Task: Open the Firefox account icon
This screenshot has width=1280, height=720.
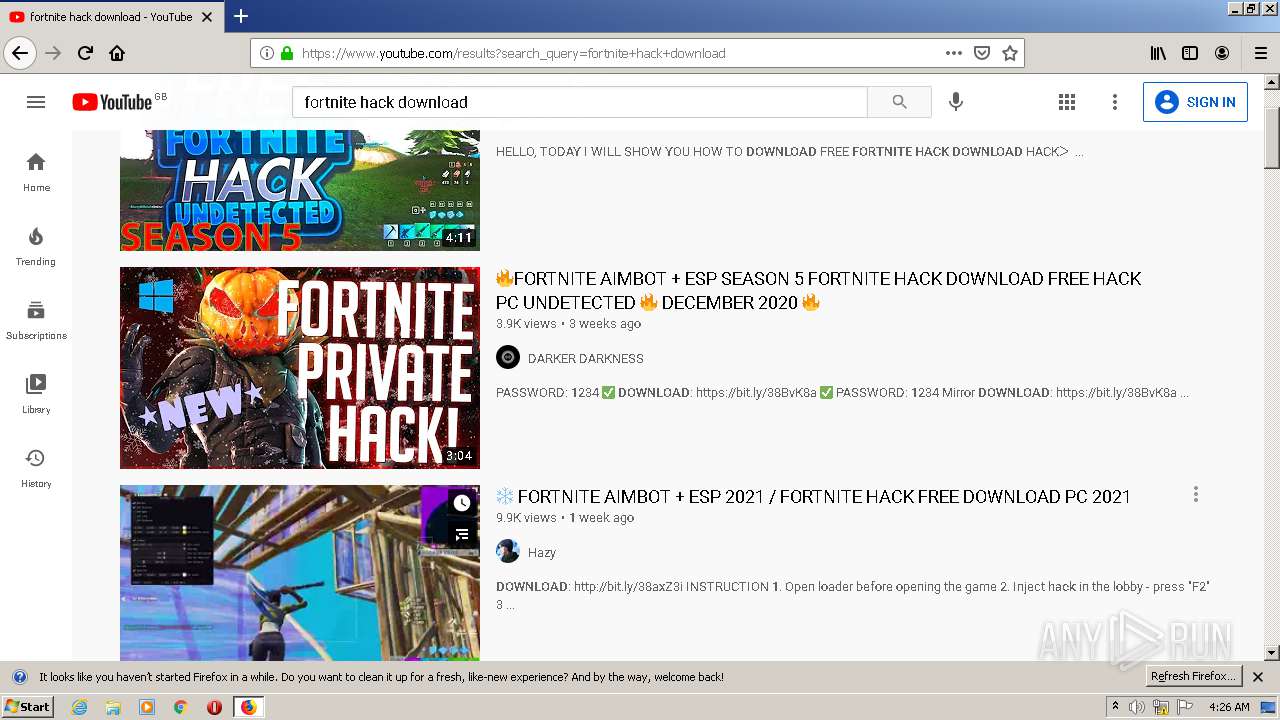Action: (1222, 53)
